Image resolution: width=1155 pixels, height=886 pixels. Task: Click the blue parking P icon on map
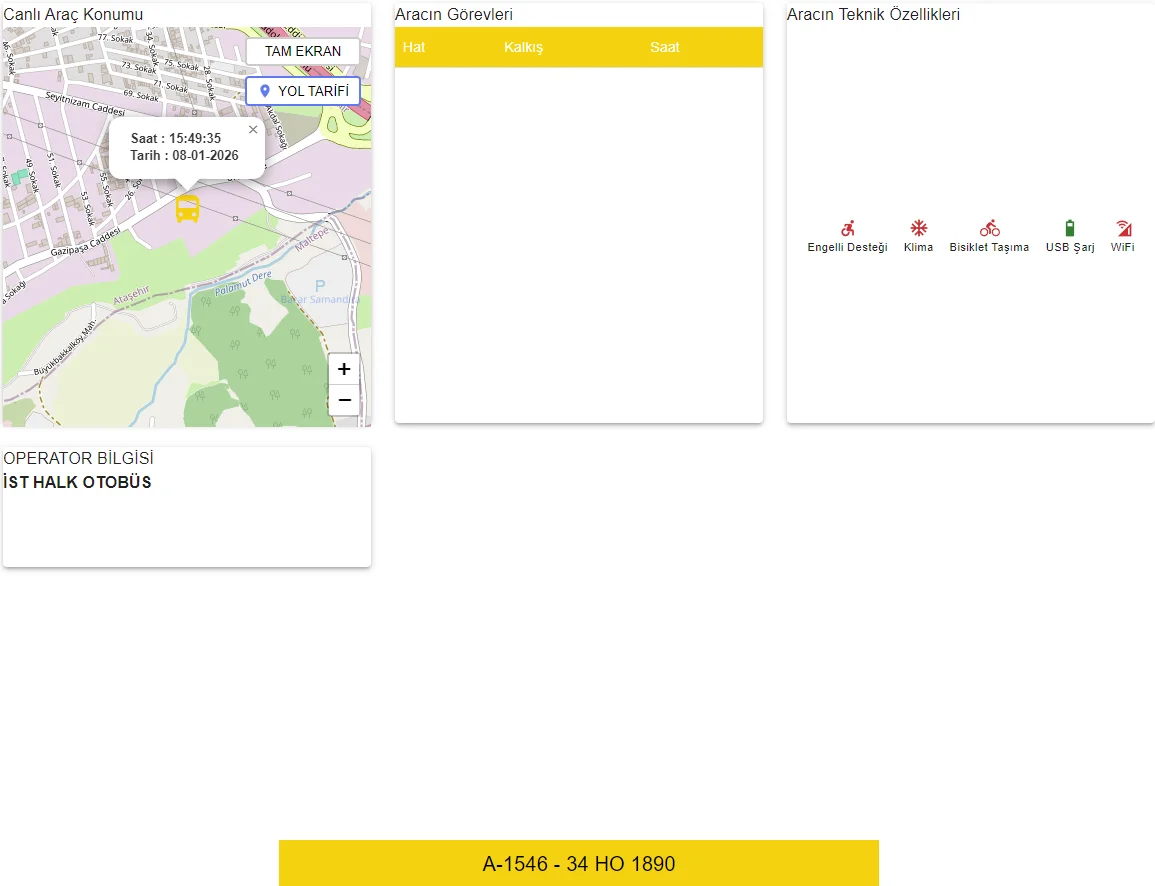(320, 286)
